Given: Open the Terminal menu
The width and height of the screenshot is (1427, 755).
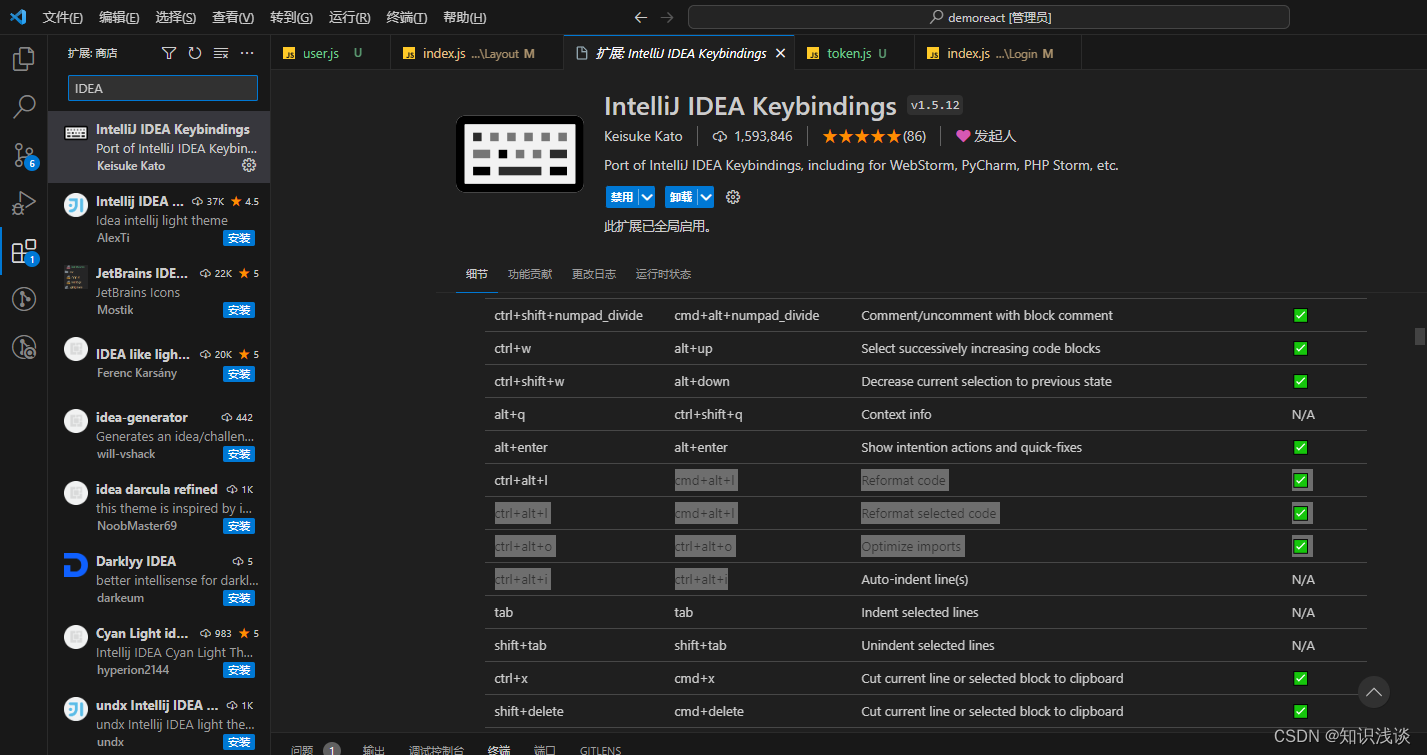Looking at the screenshot, I should (x=407, y=17).
